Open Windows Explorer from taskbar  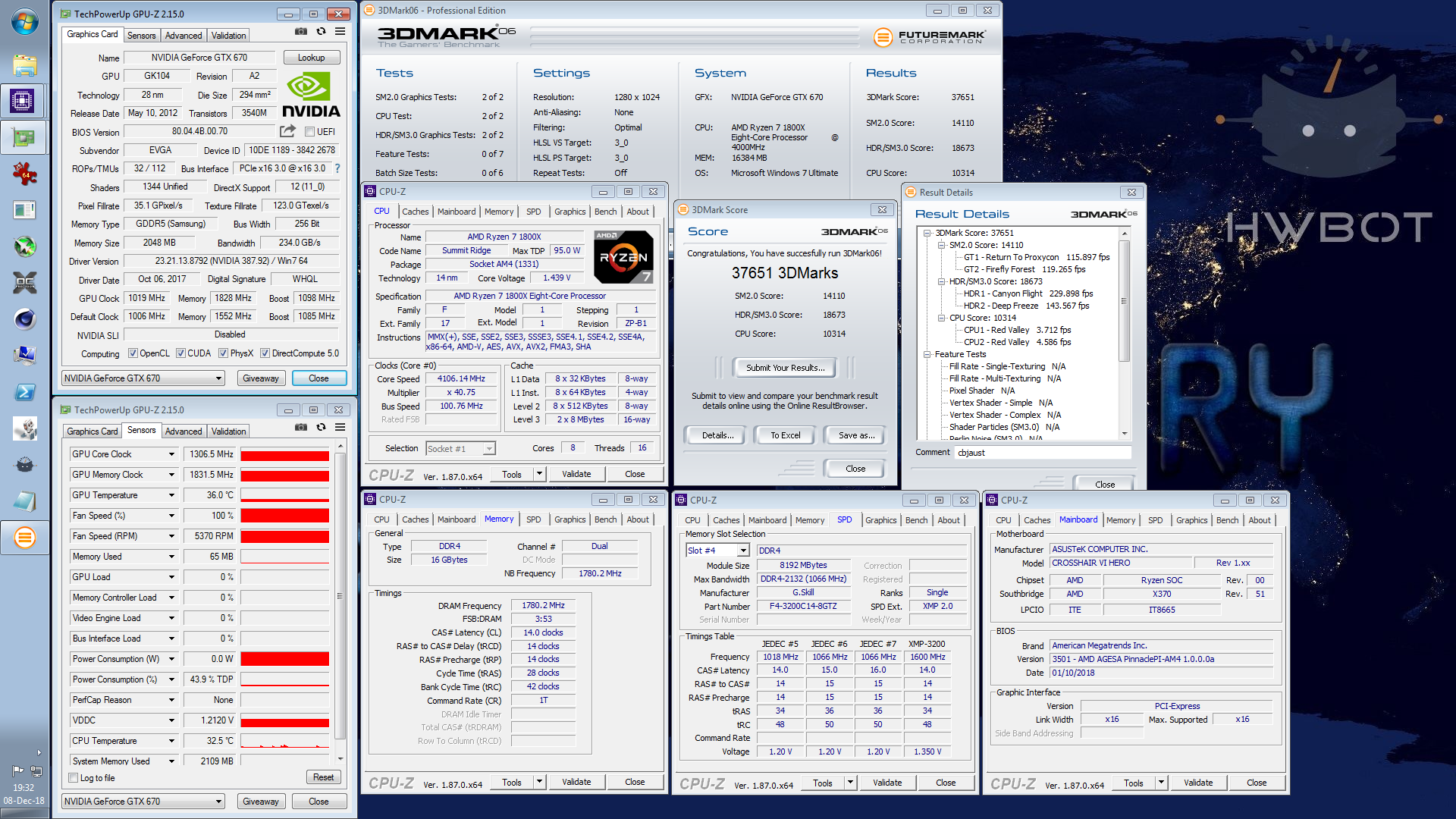[x=24, y=65]
